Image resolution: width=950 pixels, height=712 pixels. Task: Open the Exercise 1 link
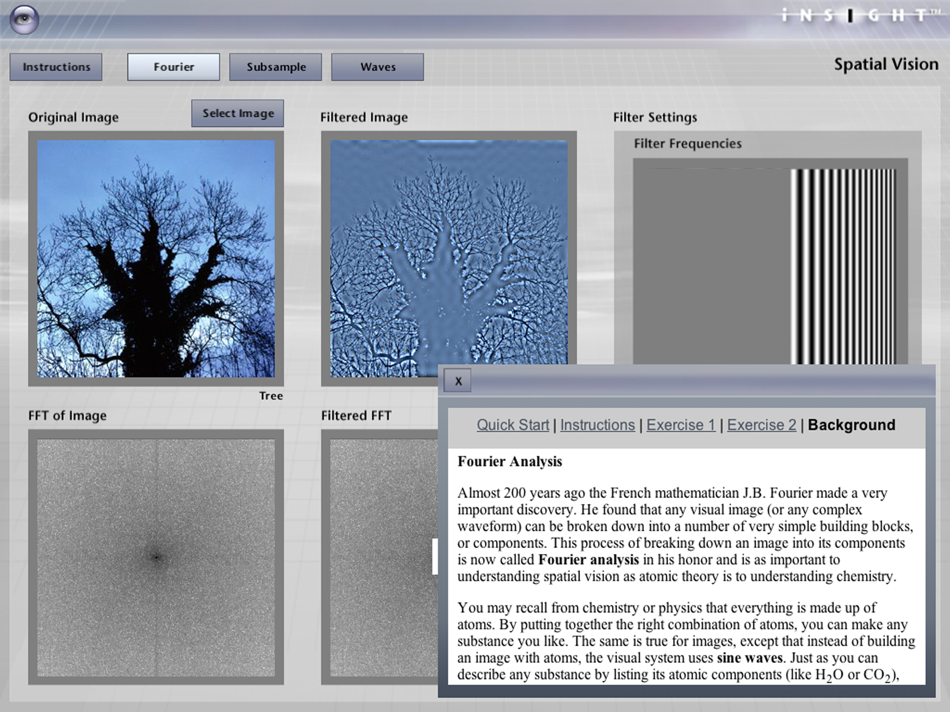pos(681,425)
